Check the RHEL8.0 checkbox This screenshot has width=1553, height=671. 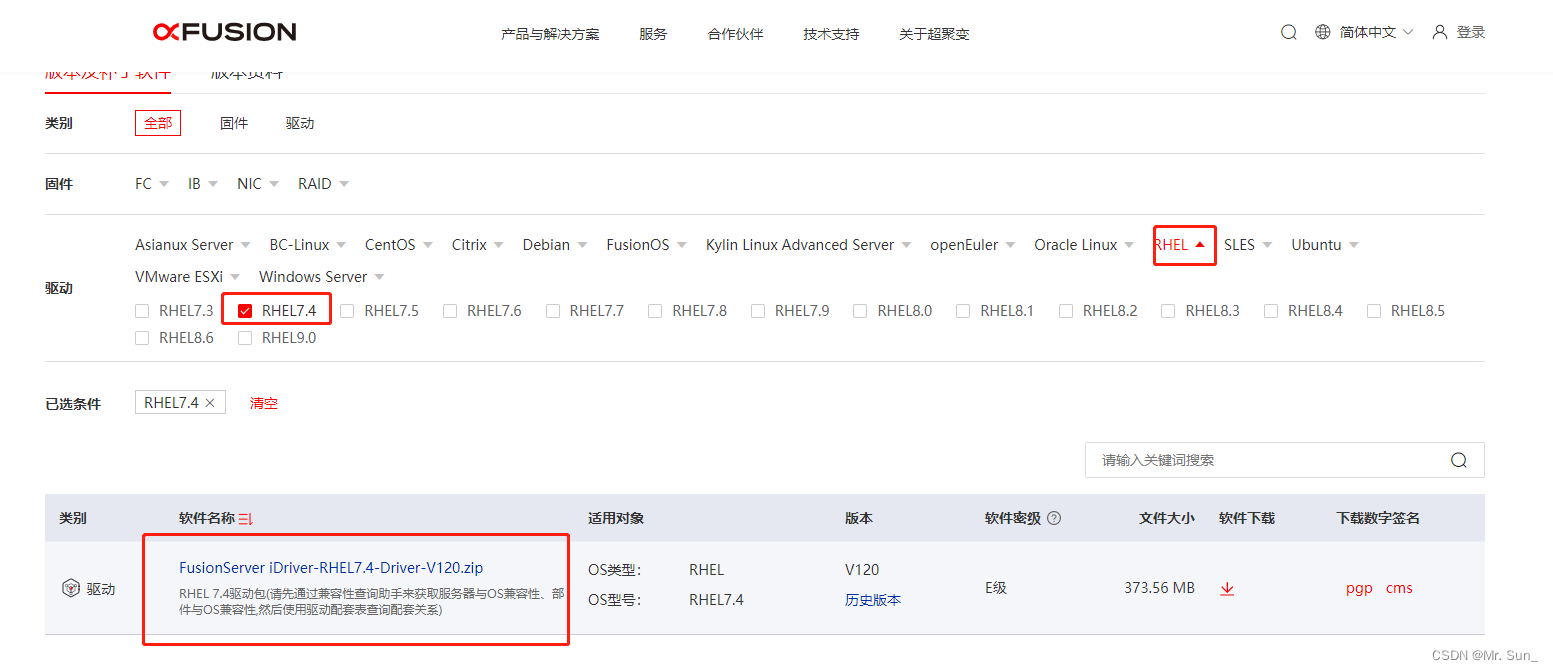point(860,311)
